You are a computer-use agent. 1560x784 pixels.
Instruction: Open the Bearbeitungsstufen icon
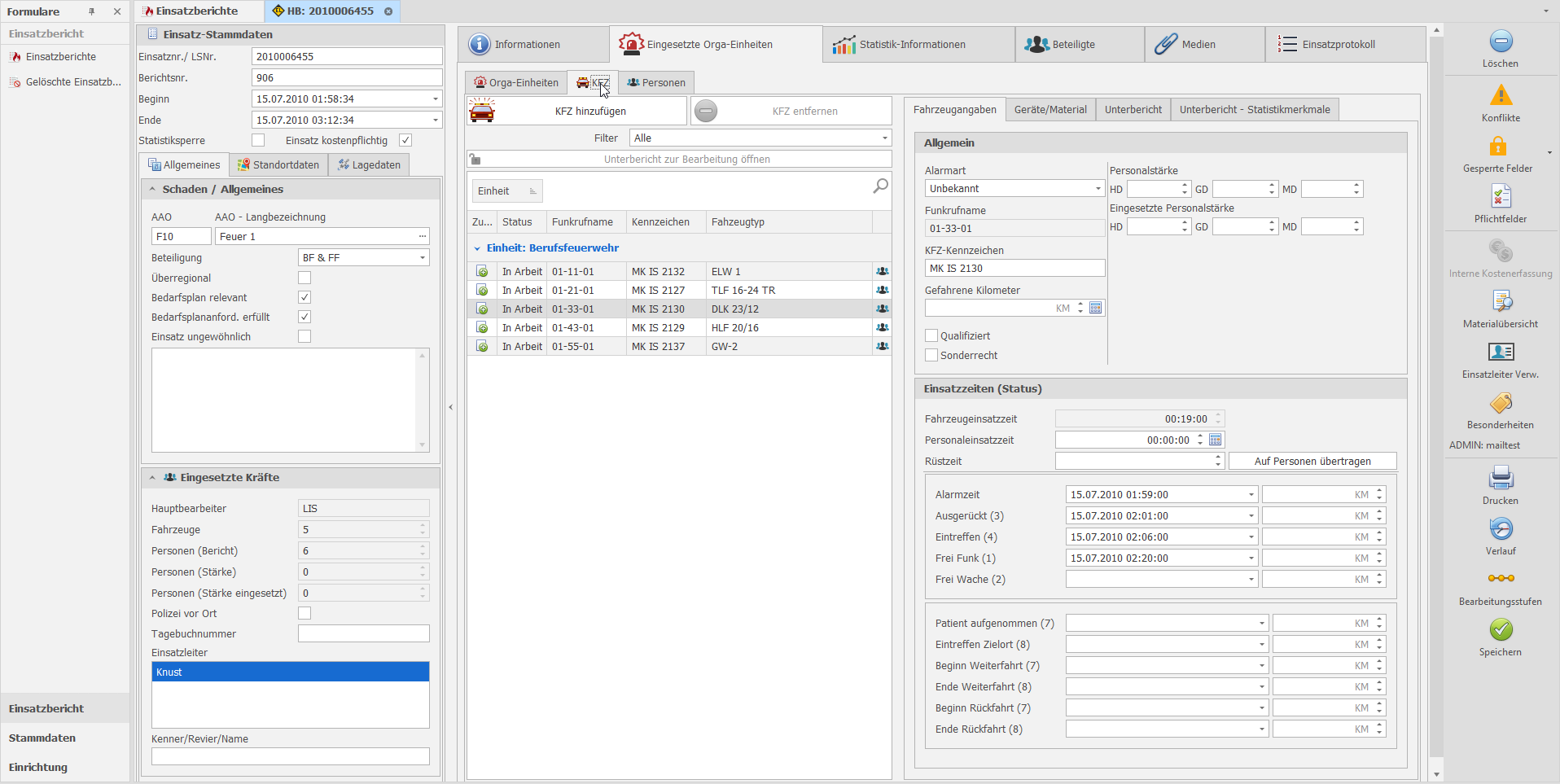[x=1501, y=579]
